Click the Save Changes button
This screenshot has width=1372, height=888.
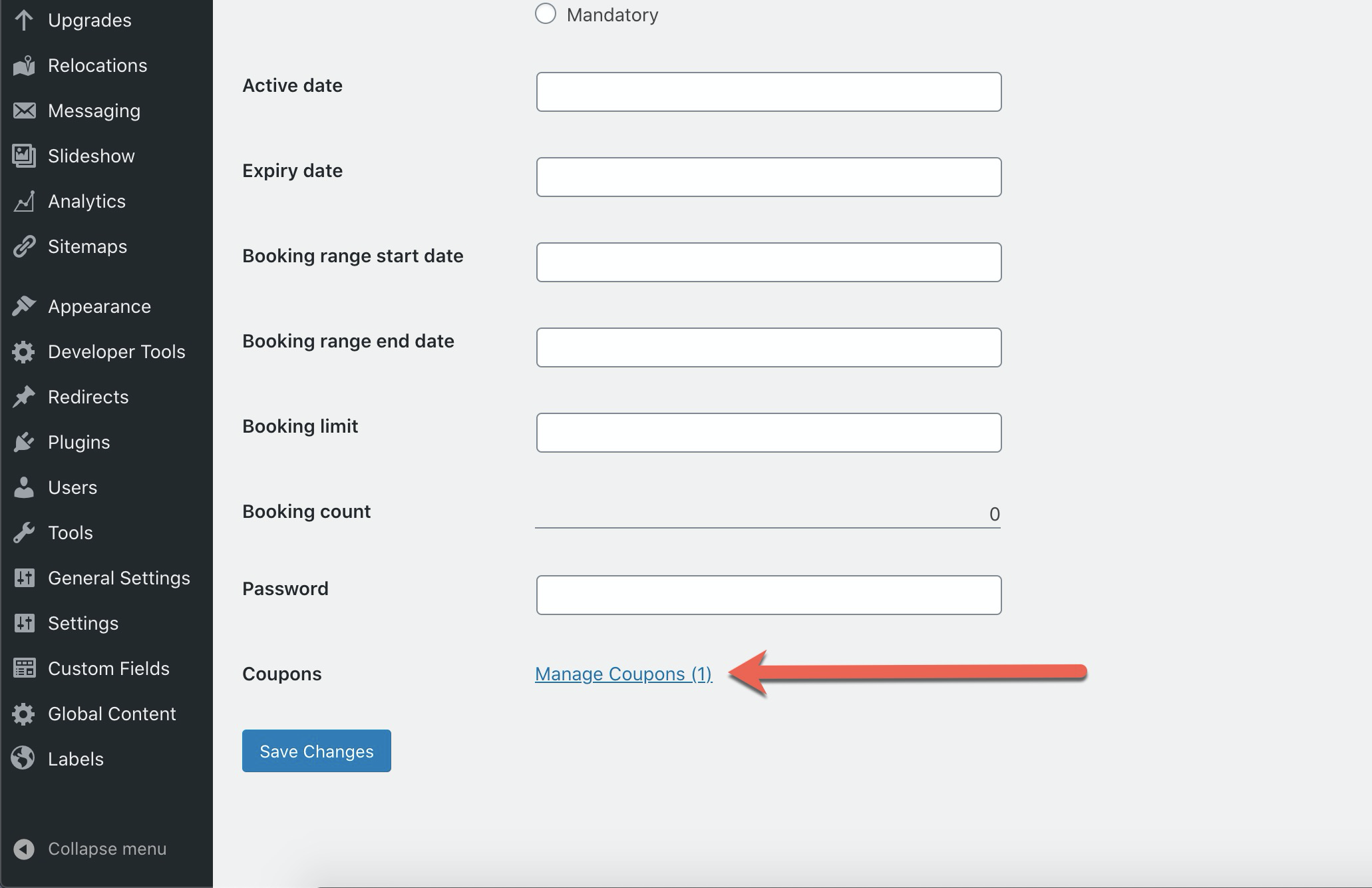[x=317, y=751]
